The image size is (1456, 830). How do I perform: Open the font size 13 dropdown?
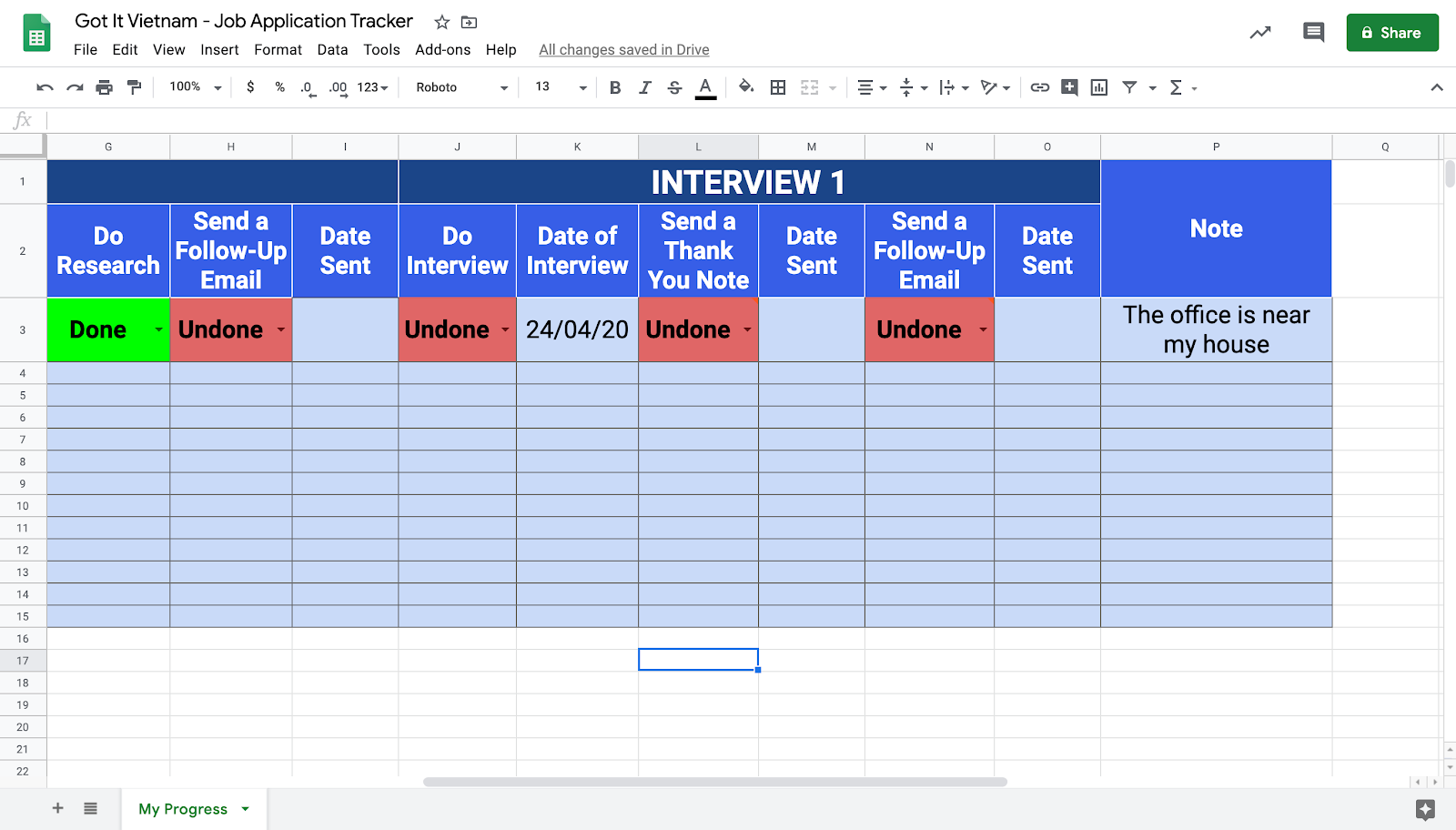point(561,87)
